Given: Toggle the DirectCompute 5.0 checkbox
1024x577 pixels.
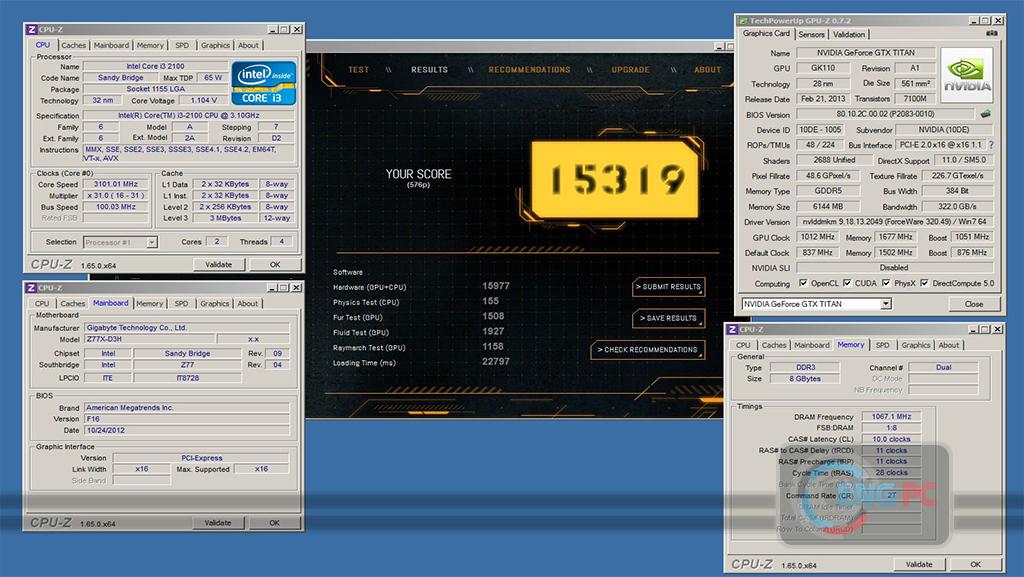Looking at the screenshot, I should 925,283.
